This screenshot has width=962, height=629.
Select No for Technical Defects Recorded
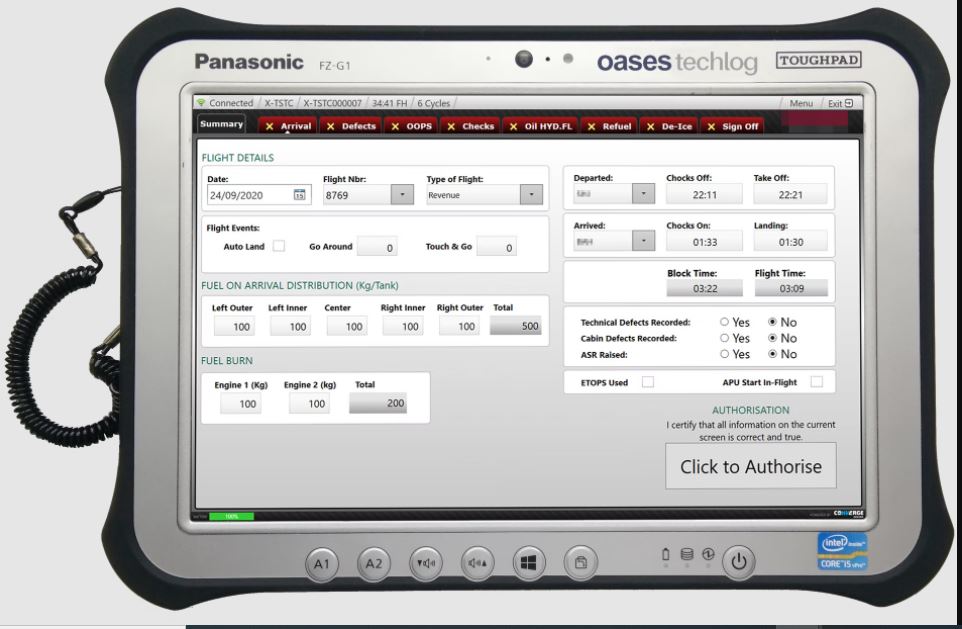[772, 322]
